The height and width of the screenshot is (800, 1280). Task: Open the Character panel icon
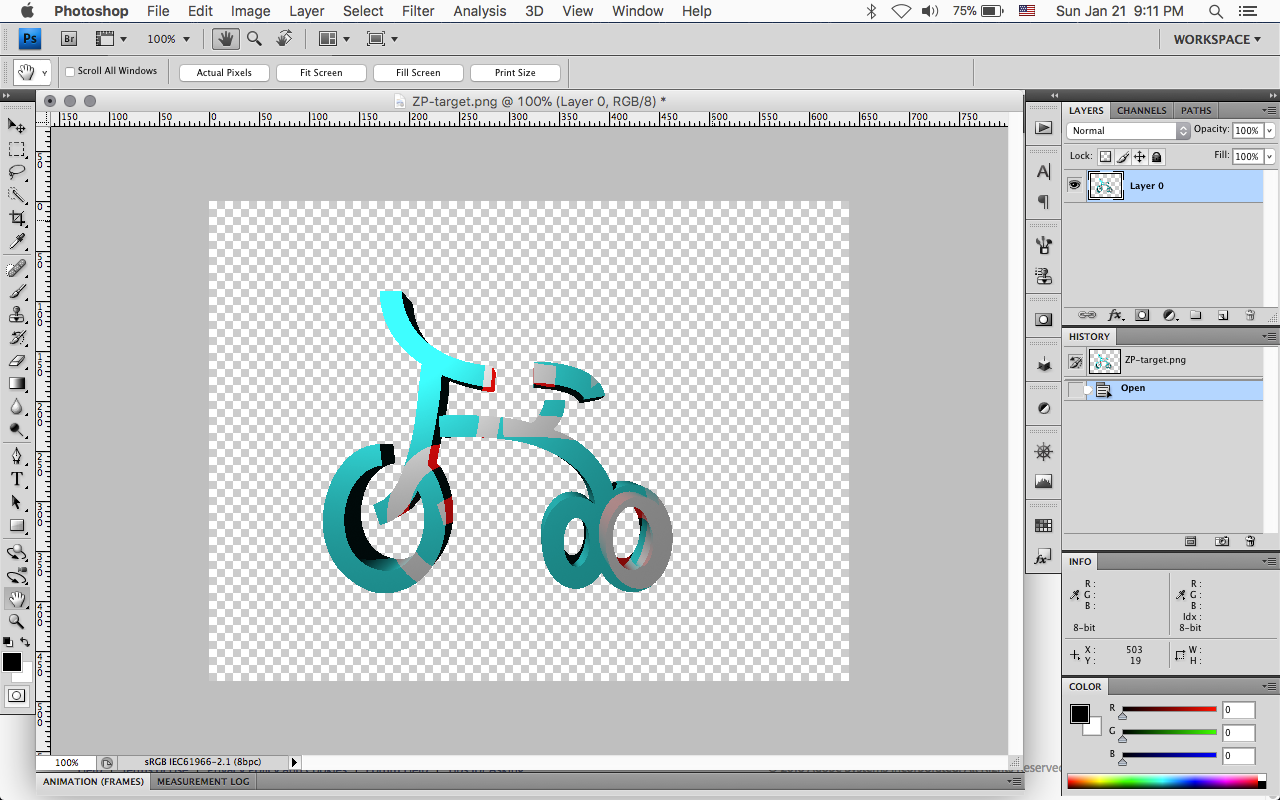click(1044, 172)
